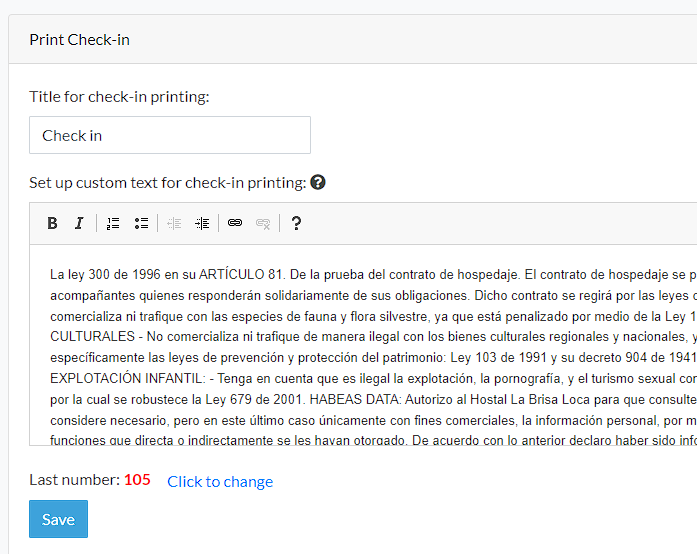Follow the 'Click to change' link

(x=220, y=482)
